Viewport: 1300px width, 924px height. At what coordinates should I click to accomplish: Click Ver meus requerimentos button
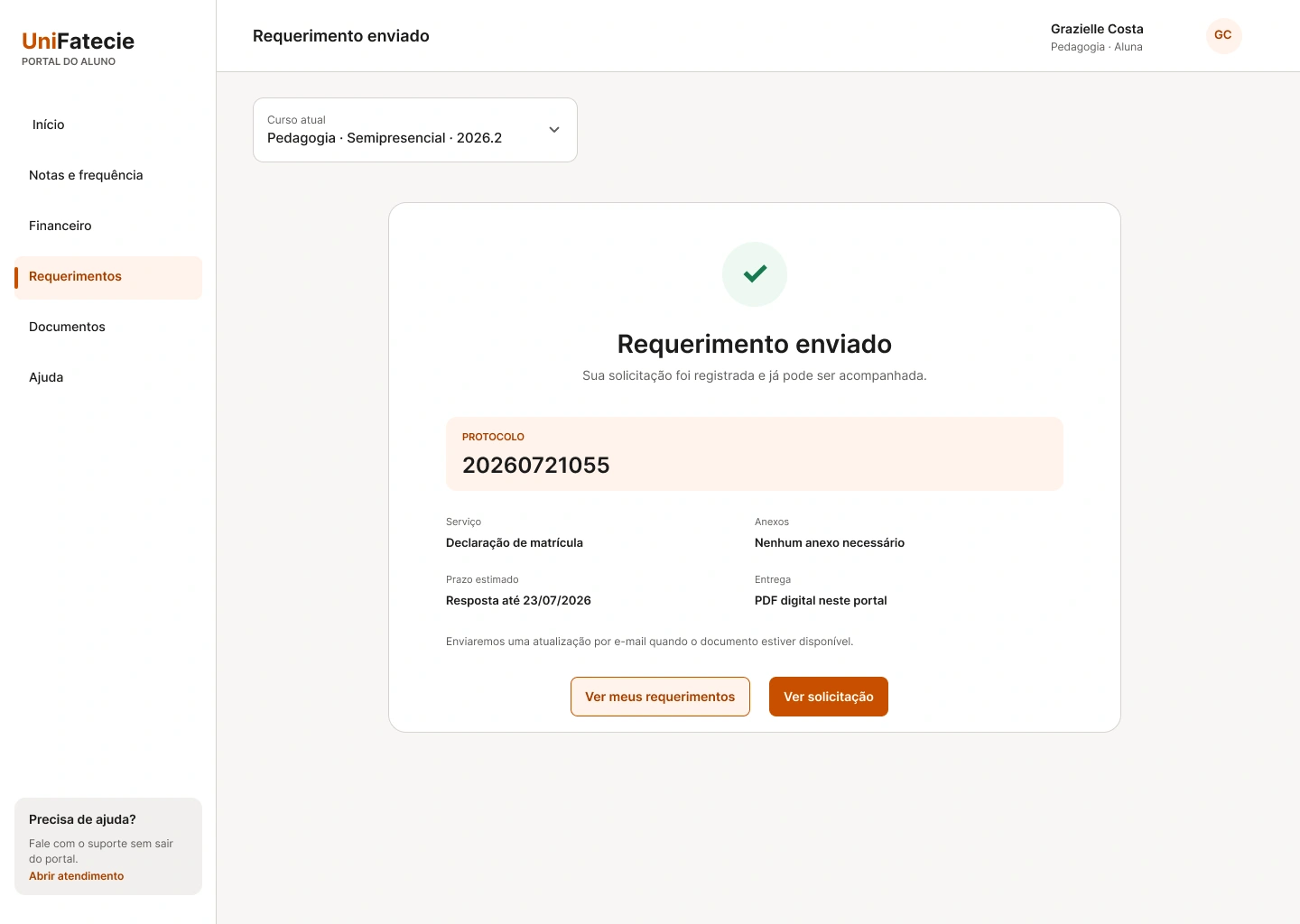click(660, 697)
